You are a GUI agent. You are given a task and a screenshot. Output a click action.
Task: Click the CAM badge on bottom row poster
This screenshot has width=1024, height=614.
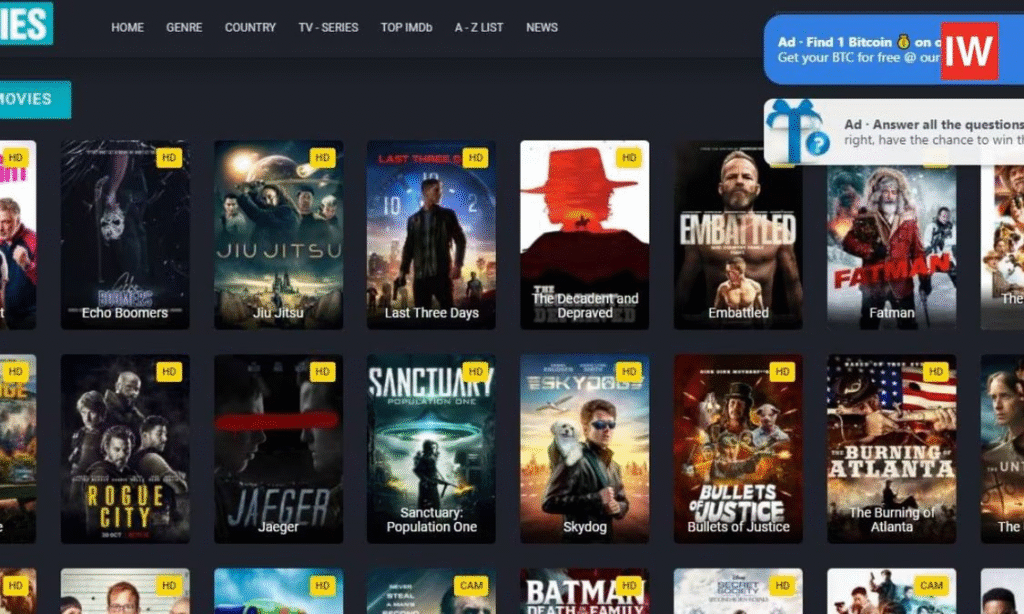click(x=470, y=585)
